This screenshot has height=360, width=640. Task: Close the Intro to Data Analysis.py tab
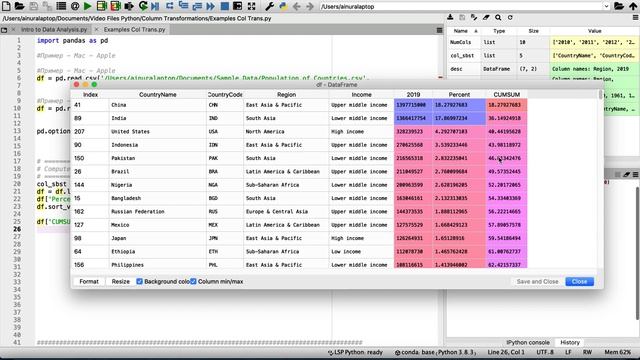13,30
